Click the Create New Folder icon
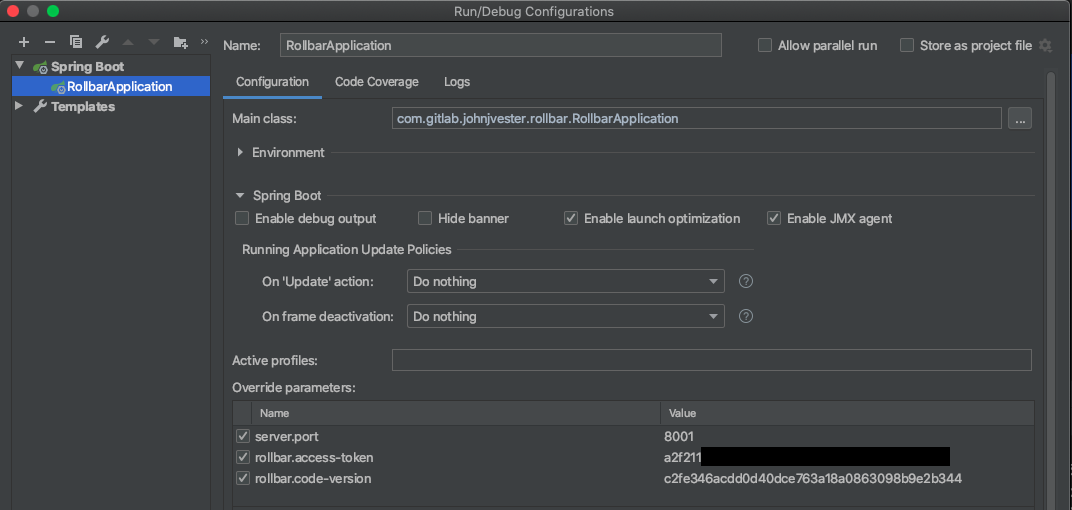Viewport: 1072px width, 510px height. point(180,42)
